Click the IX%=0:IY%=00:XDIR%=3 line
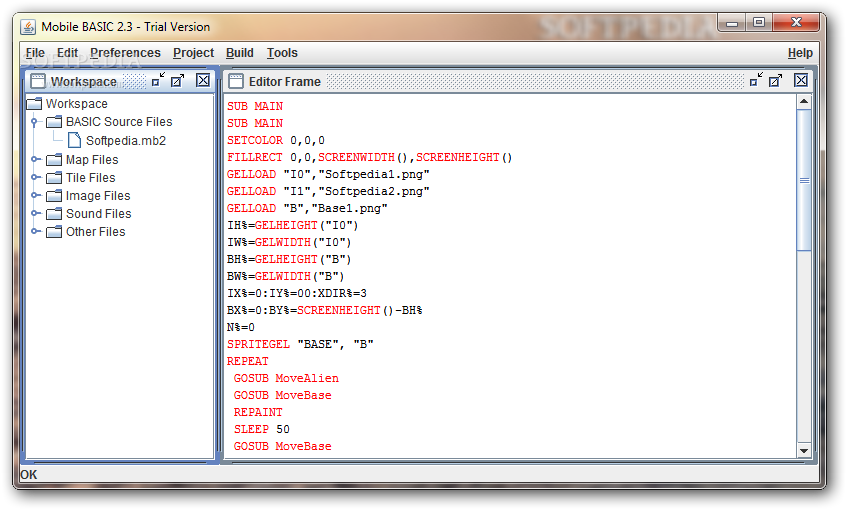Screen dimensions: 847x510 pos(297,293)
